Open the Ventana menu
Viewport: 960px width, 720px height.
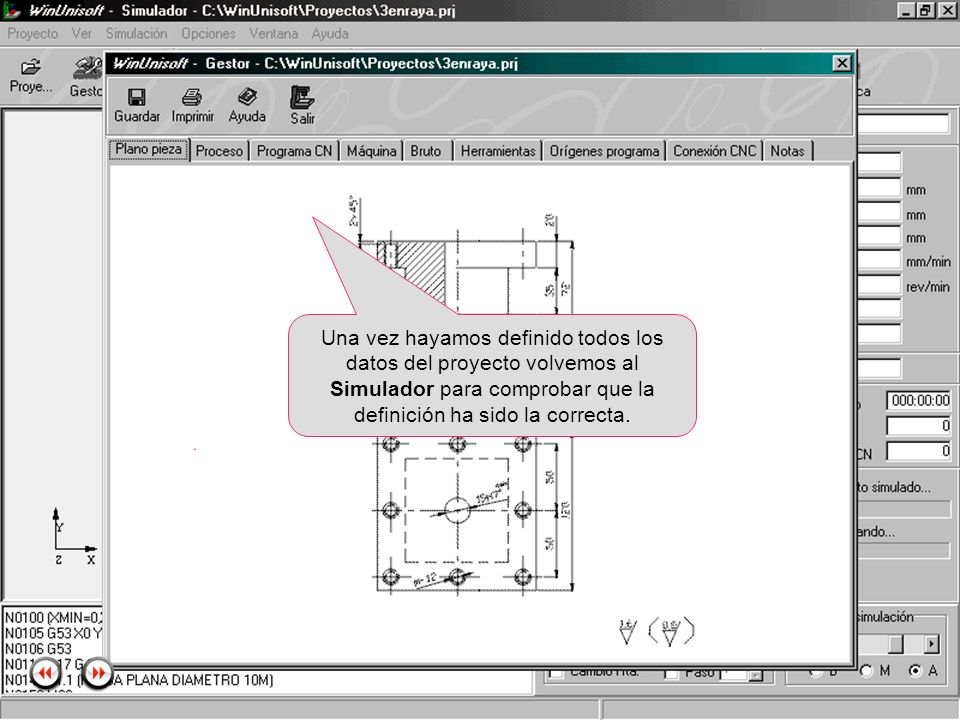pyautogui.click(x=273, y=34)
